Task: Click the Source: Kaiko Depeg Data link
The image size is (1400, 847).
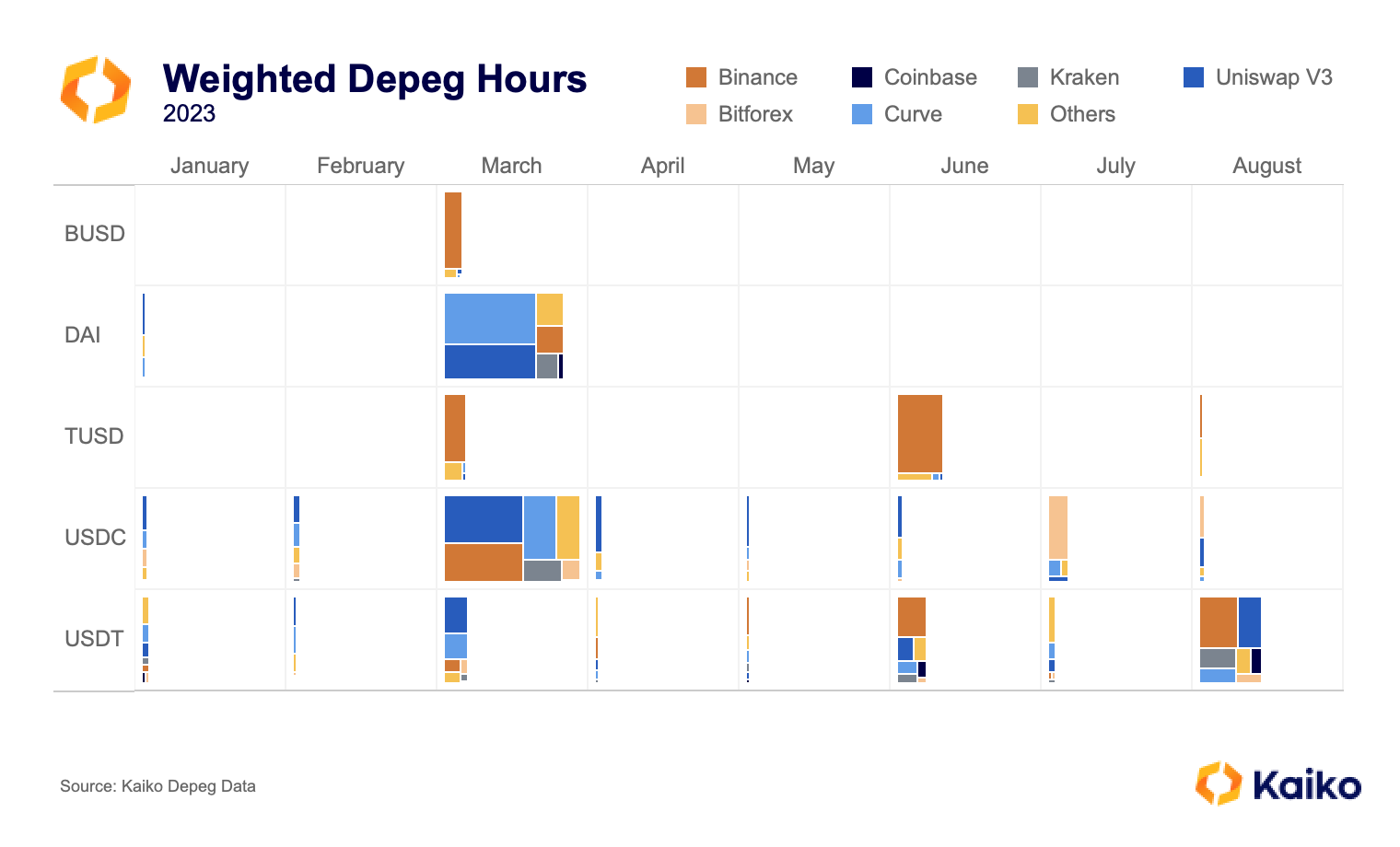Action: 157,786
